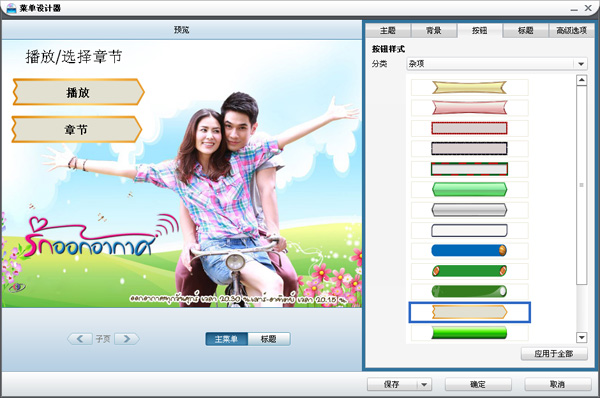Image resolution: width=600 pixels, height=398 pixels.
Task: Click the 应用于全部 button
Action: [554, 354]
